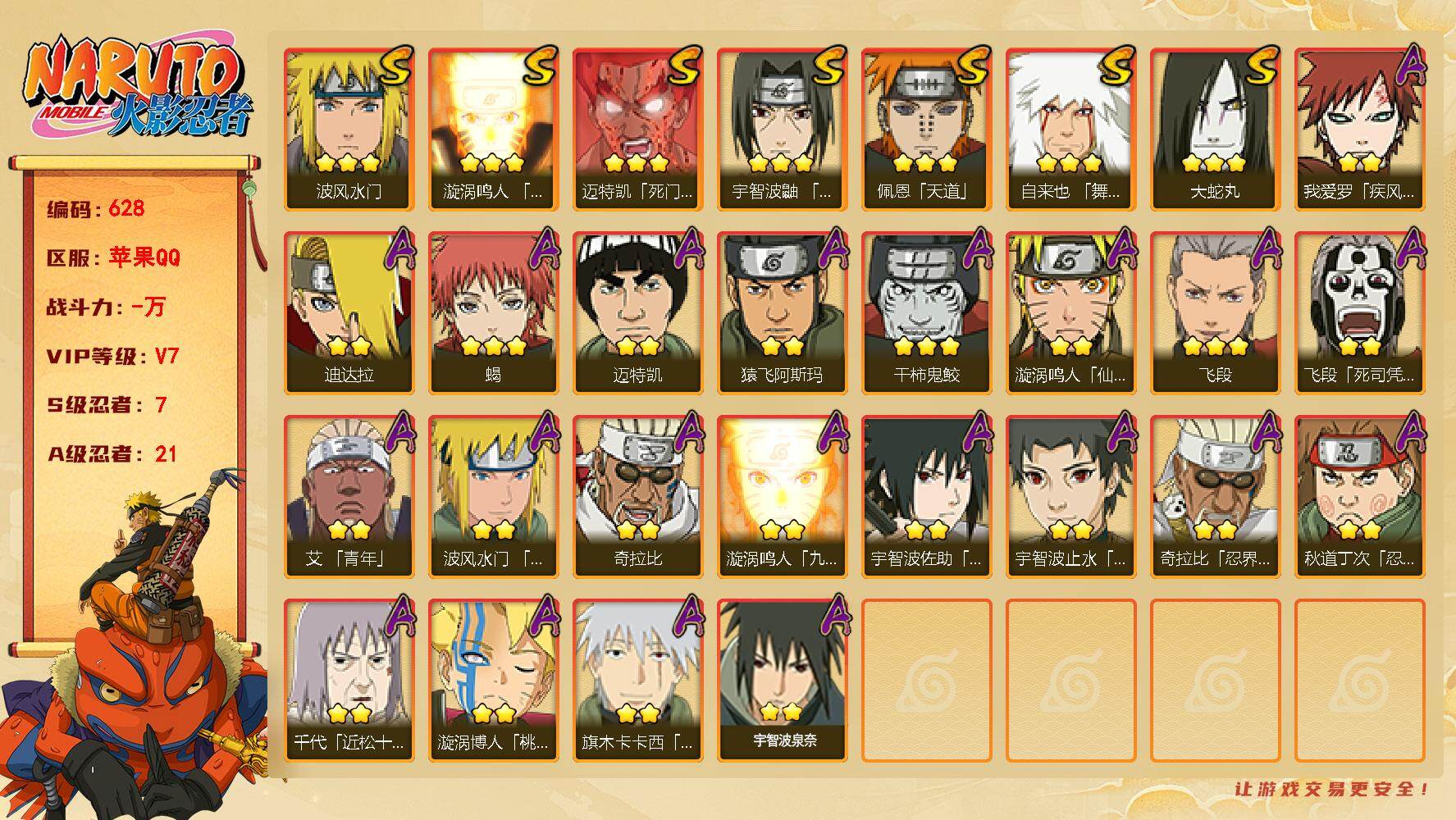The height and width of the screenshot is (820, 1456).
Task: Select the 波风水门 S-rank ninja card
Action: [349, 130]
